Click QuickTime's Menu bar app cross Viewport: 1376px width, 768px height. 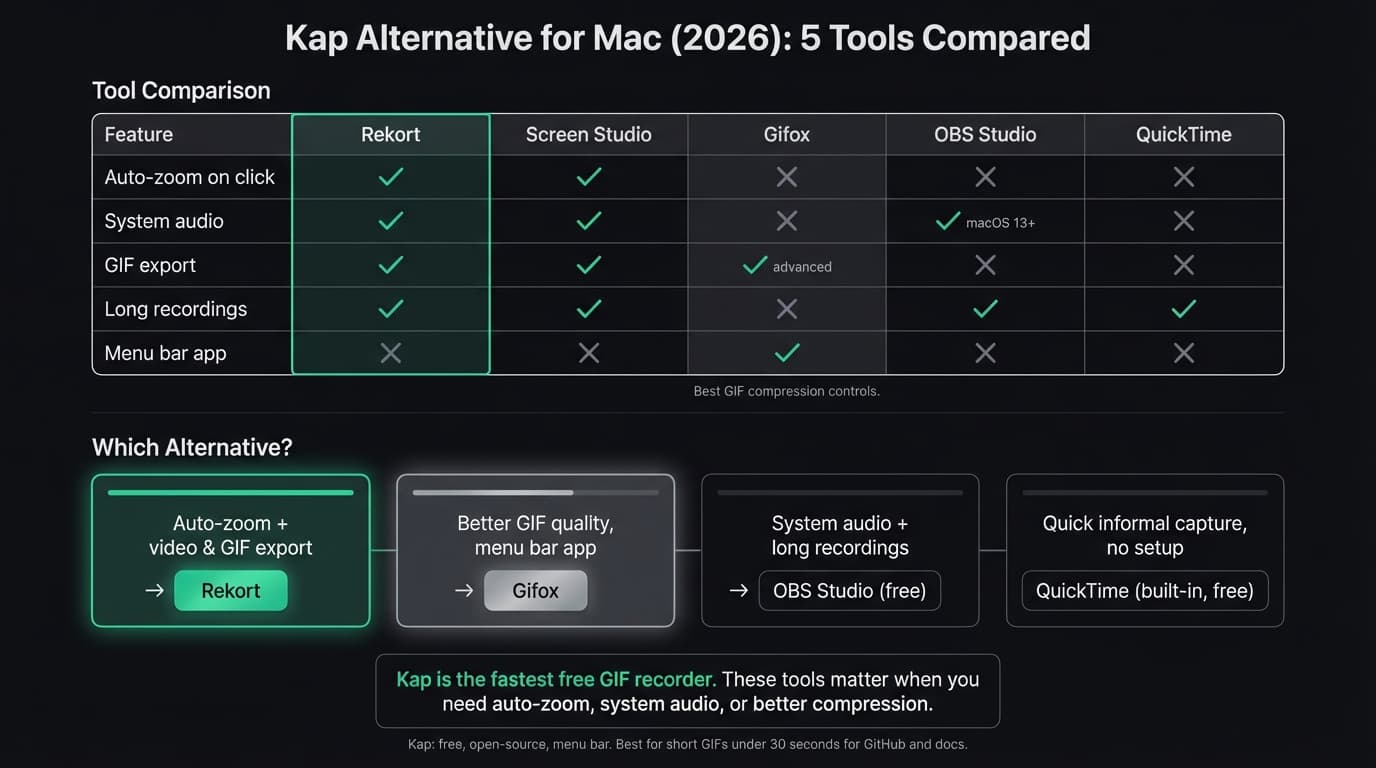(1184, 353)
